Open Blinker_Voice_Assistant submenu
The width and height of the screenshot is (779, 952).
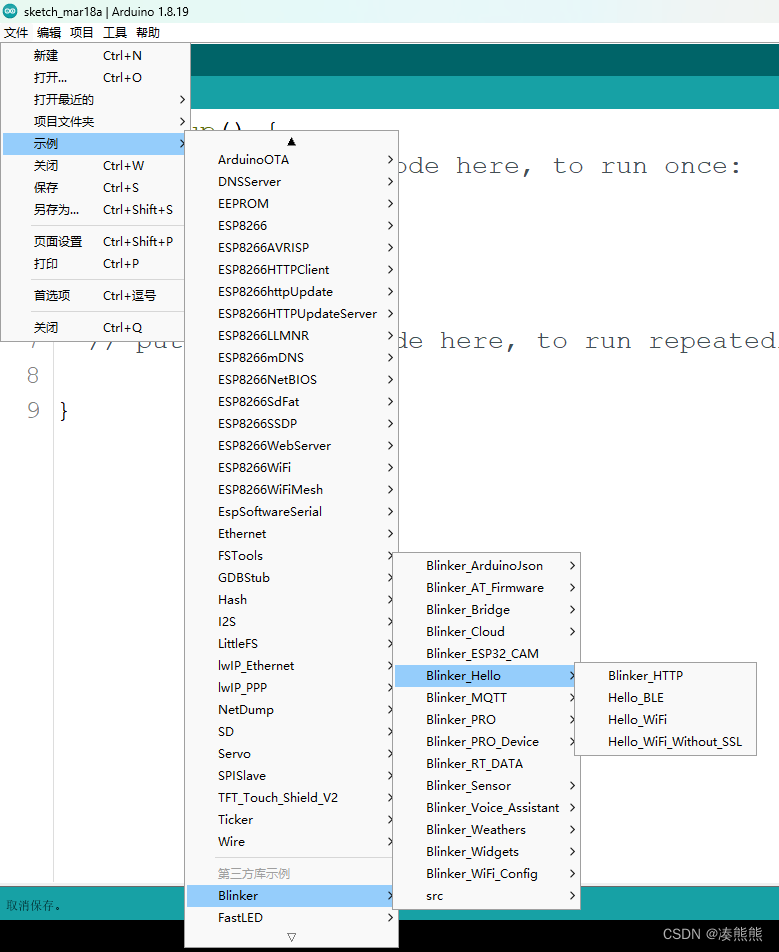[x=486, y=808]
